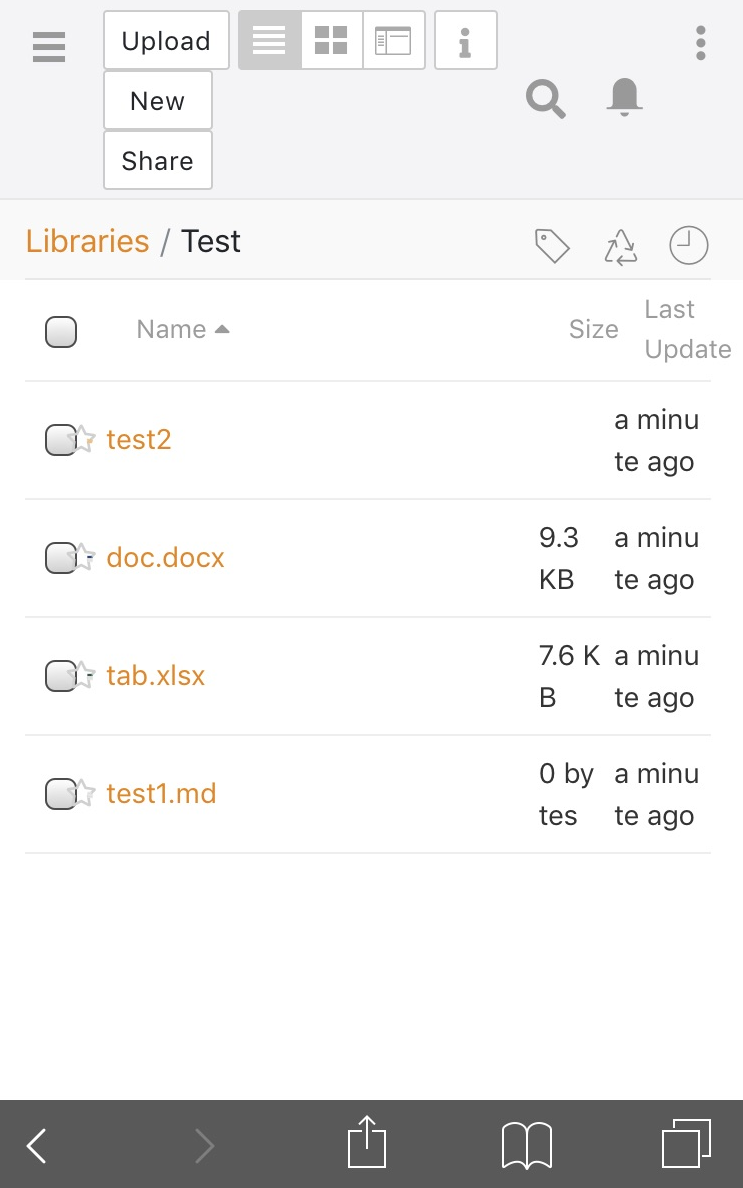Viewport: 743px width, 1188px height.
Task: View library history clock icon
Action: [x=688, y=245]
